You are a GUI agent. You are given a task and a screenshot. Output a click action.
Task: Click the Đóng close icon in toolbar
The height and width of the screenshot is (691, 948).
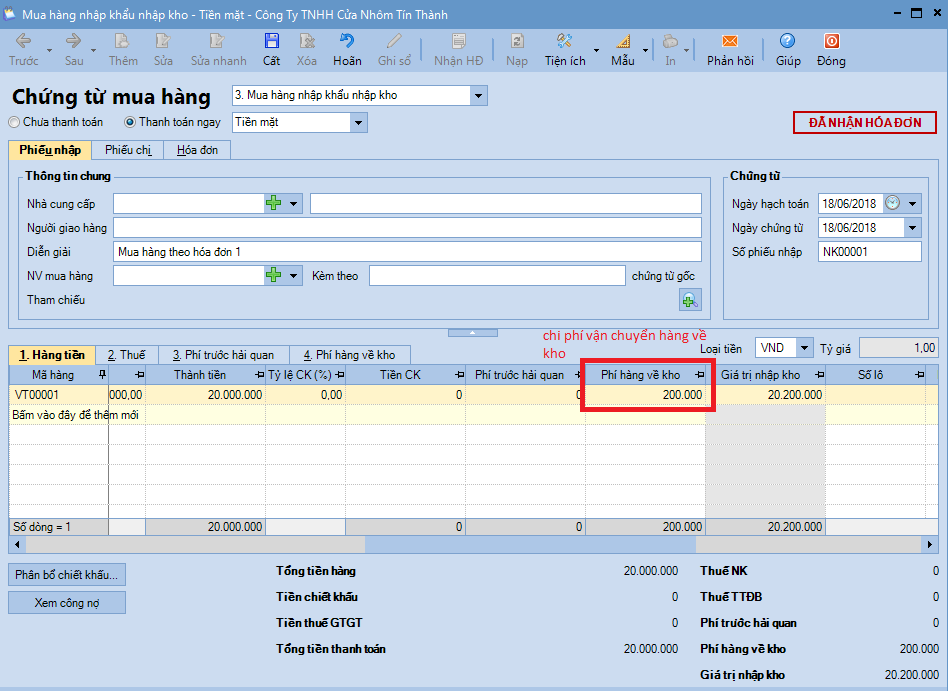[831, 41]
